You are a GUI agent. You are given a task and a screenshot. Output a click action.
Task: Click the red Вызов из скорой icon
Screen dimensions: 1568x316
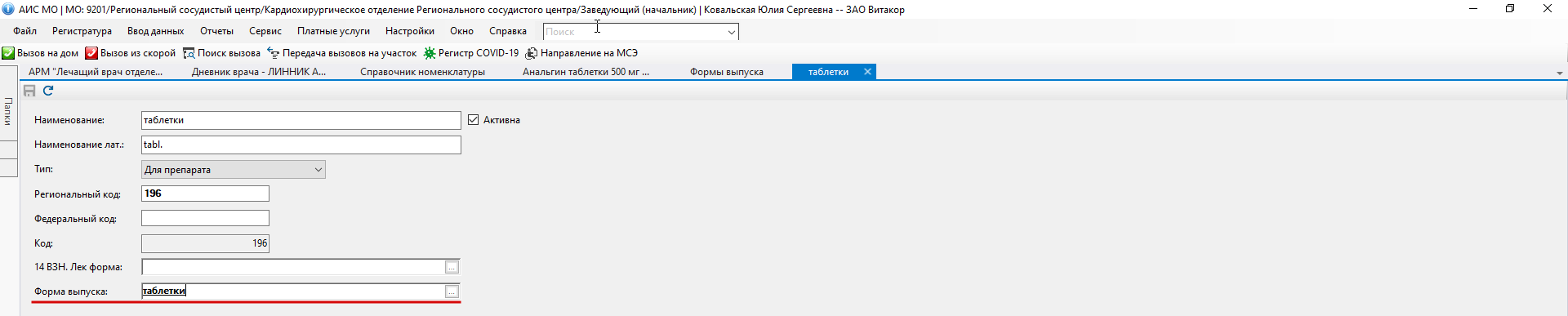coord(91,53)
